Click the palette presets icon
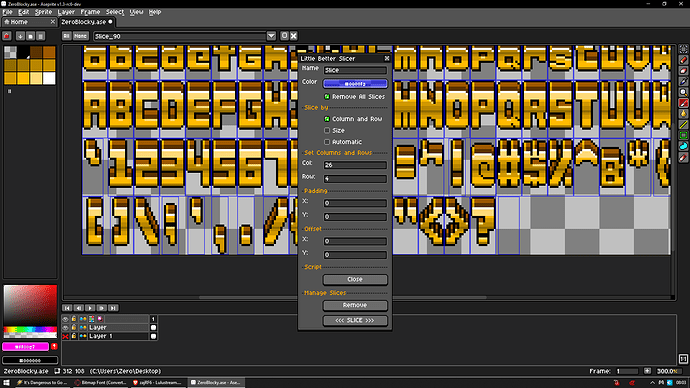 pyautogui.click(x=30, y=36)
